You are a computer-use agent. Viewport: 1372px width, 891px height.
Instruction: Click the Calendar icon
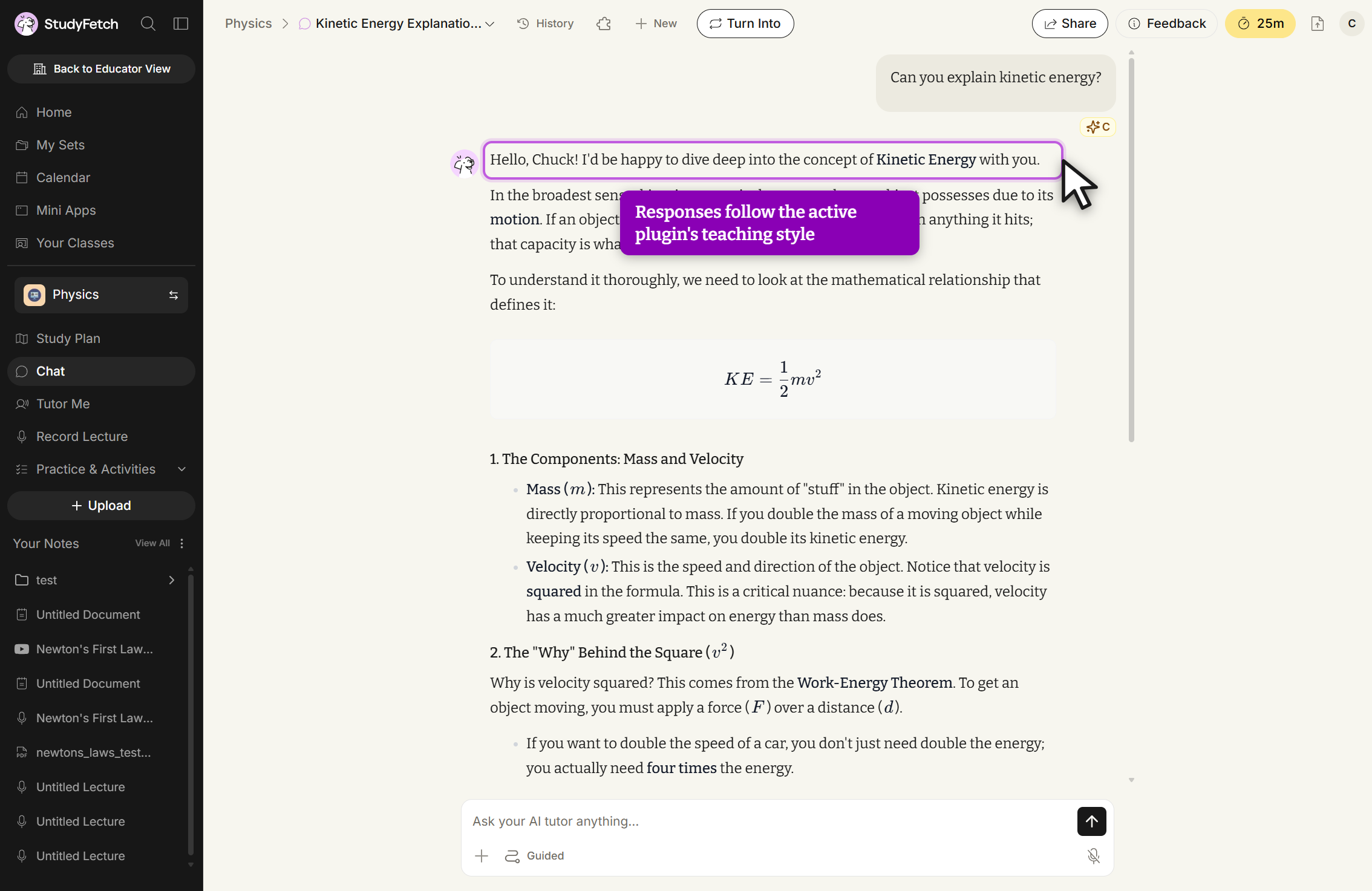(22, 178)
